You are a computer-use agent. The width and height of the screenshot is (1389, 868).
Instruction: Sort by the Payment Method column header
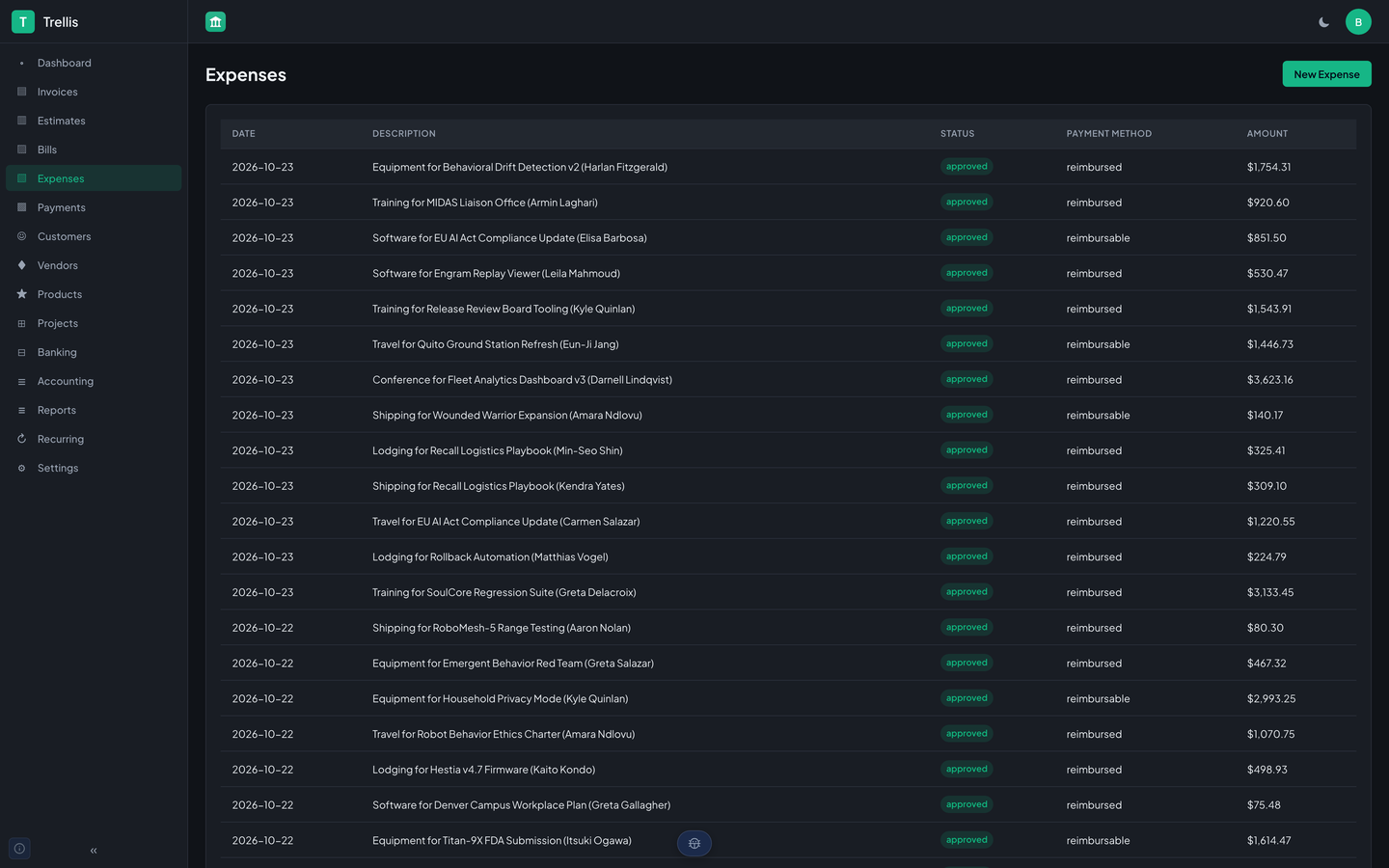1109,134
